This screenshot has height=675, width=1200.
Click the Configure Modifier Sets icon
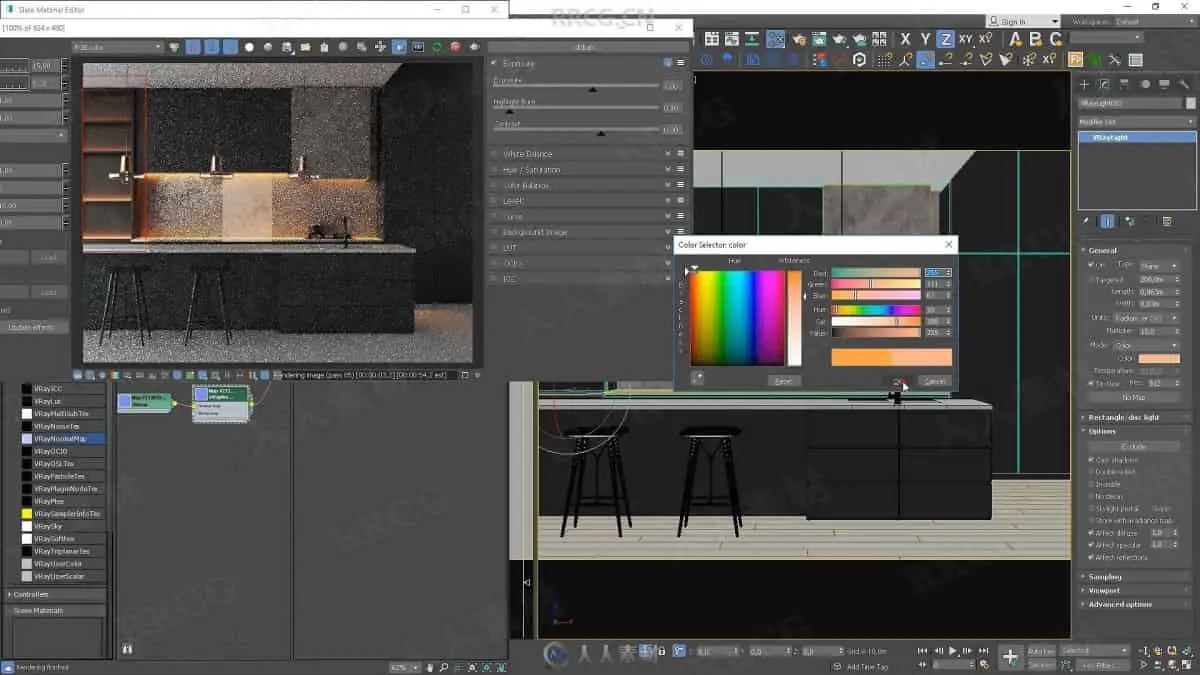pyautogui.click(x=1166, y=221)
